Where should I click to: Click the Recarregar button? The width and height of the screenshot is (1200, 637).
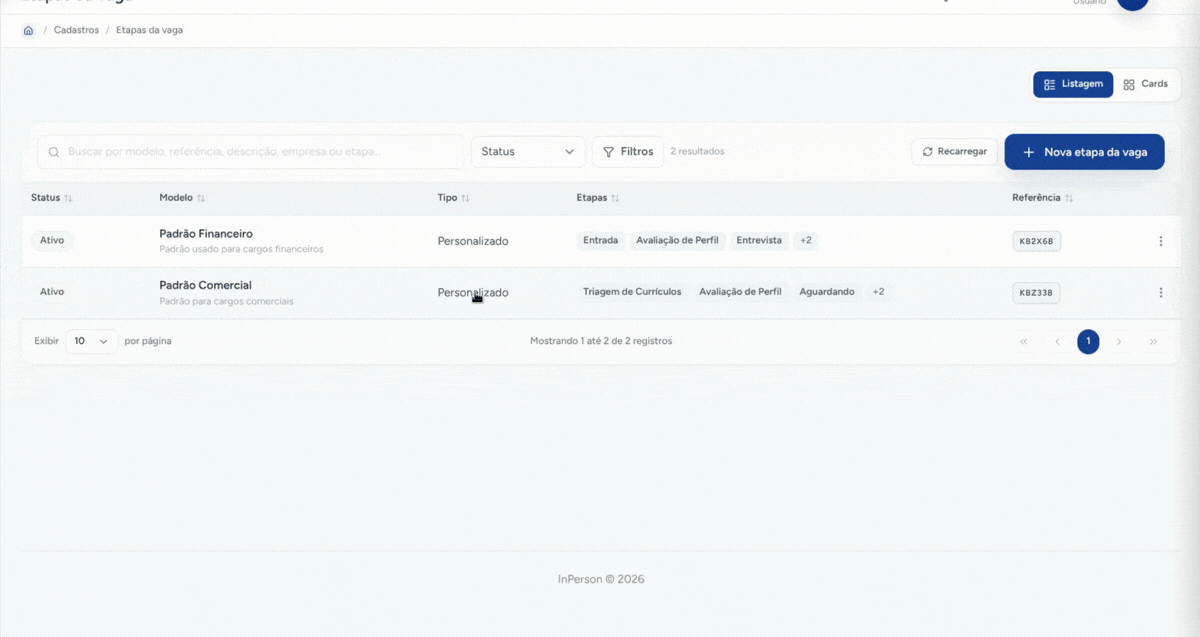(x=955, y=152)
